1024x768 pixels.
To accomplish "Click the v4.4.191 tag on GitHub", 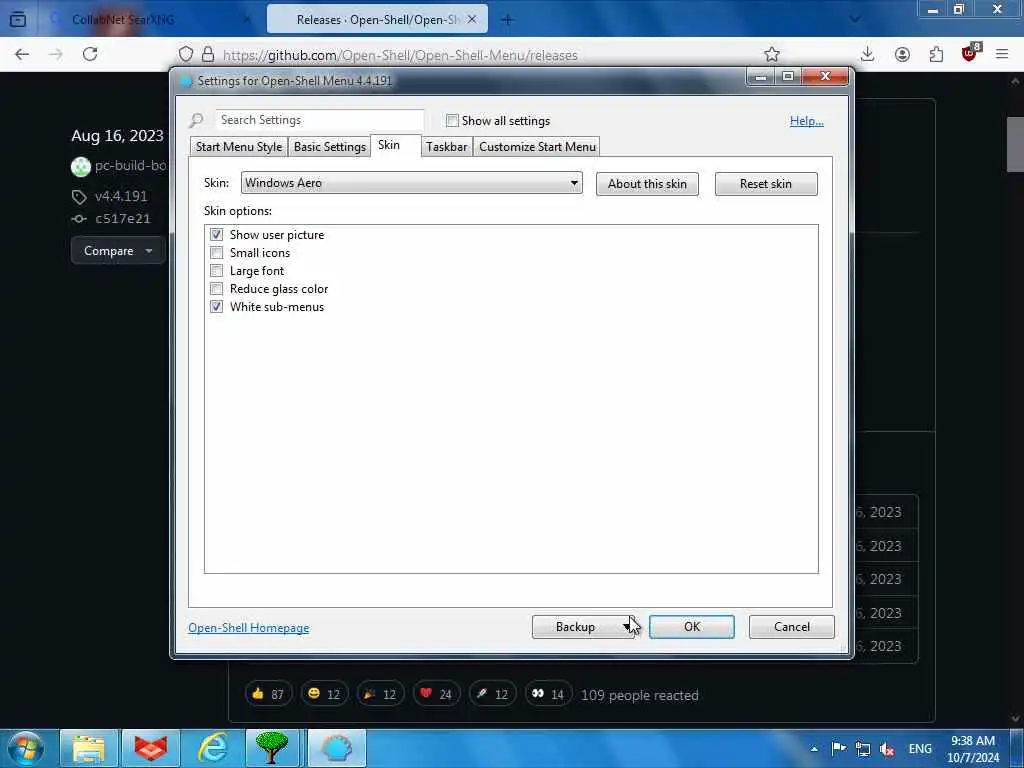I will click(x=121, y=196).
